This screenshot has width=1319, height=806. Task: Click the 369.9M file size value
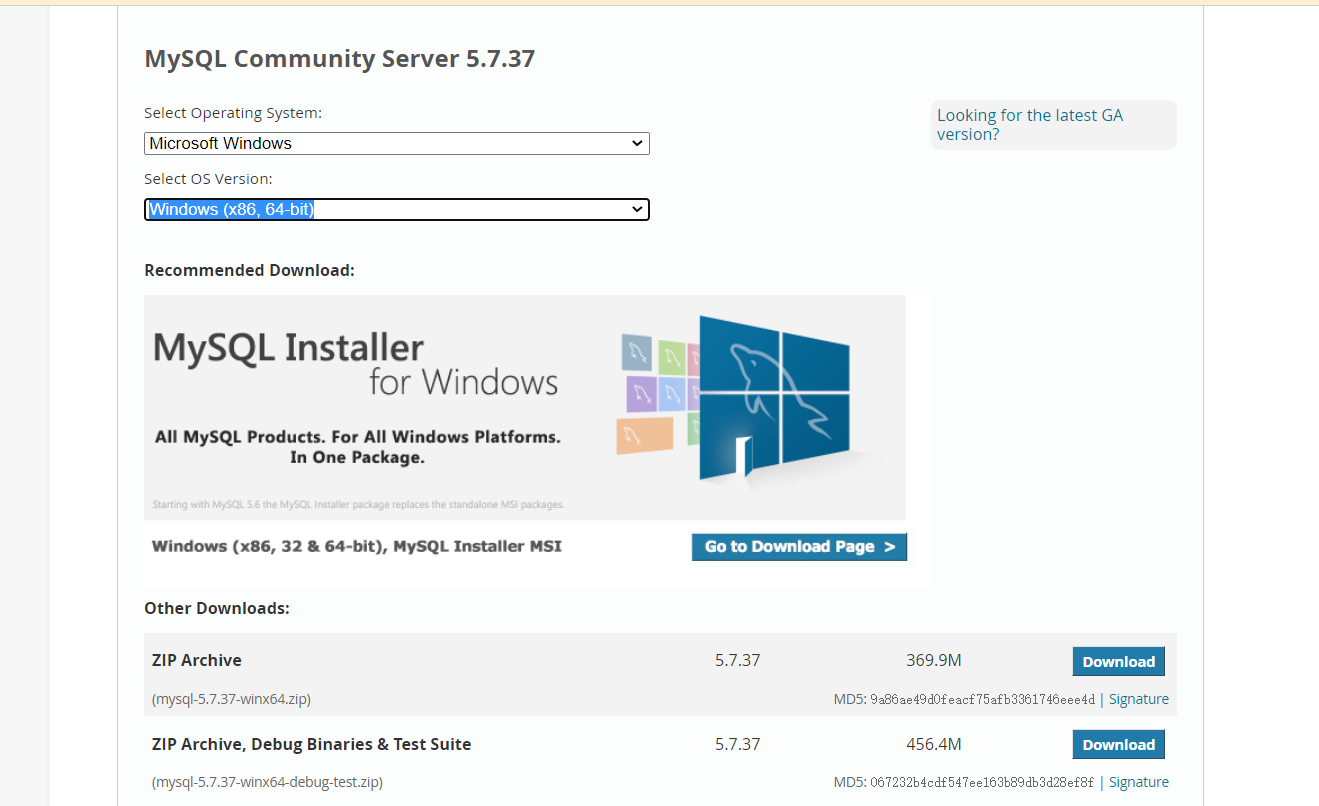point(933,661)
